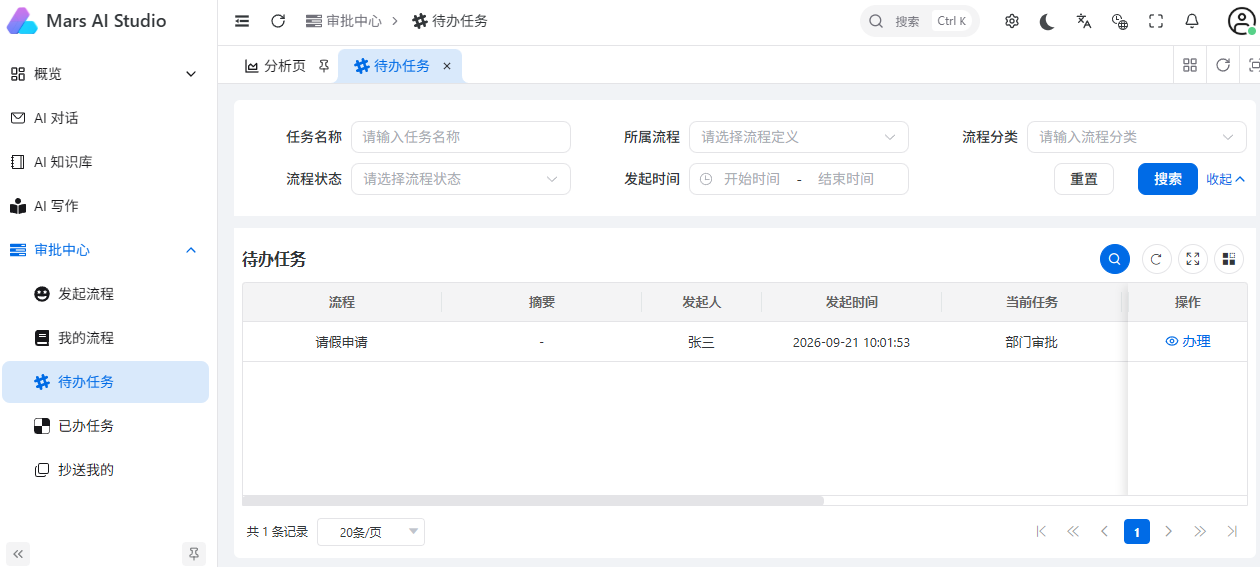Screen dimensions: 1260x567
Task: Collapse the 审批中心 sidebar menu
Action: pos(104,250)
